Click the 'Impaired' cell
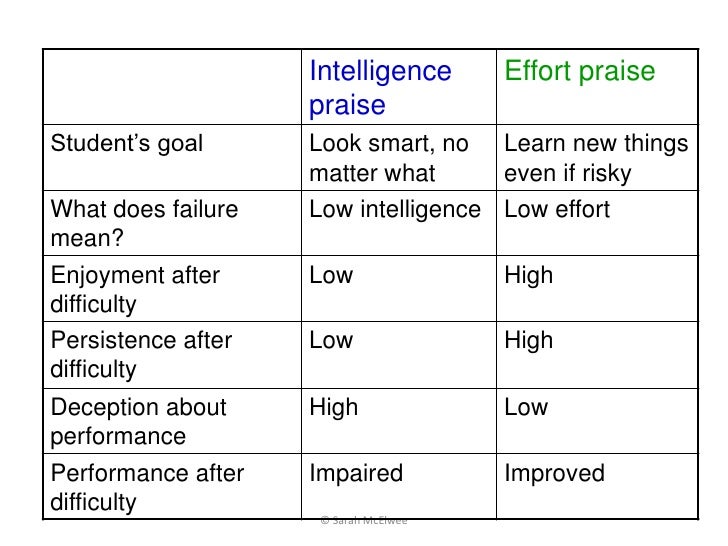 (356, 474)
